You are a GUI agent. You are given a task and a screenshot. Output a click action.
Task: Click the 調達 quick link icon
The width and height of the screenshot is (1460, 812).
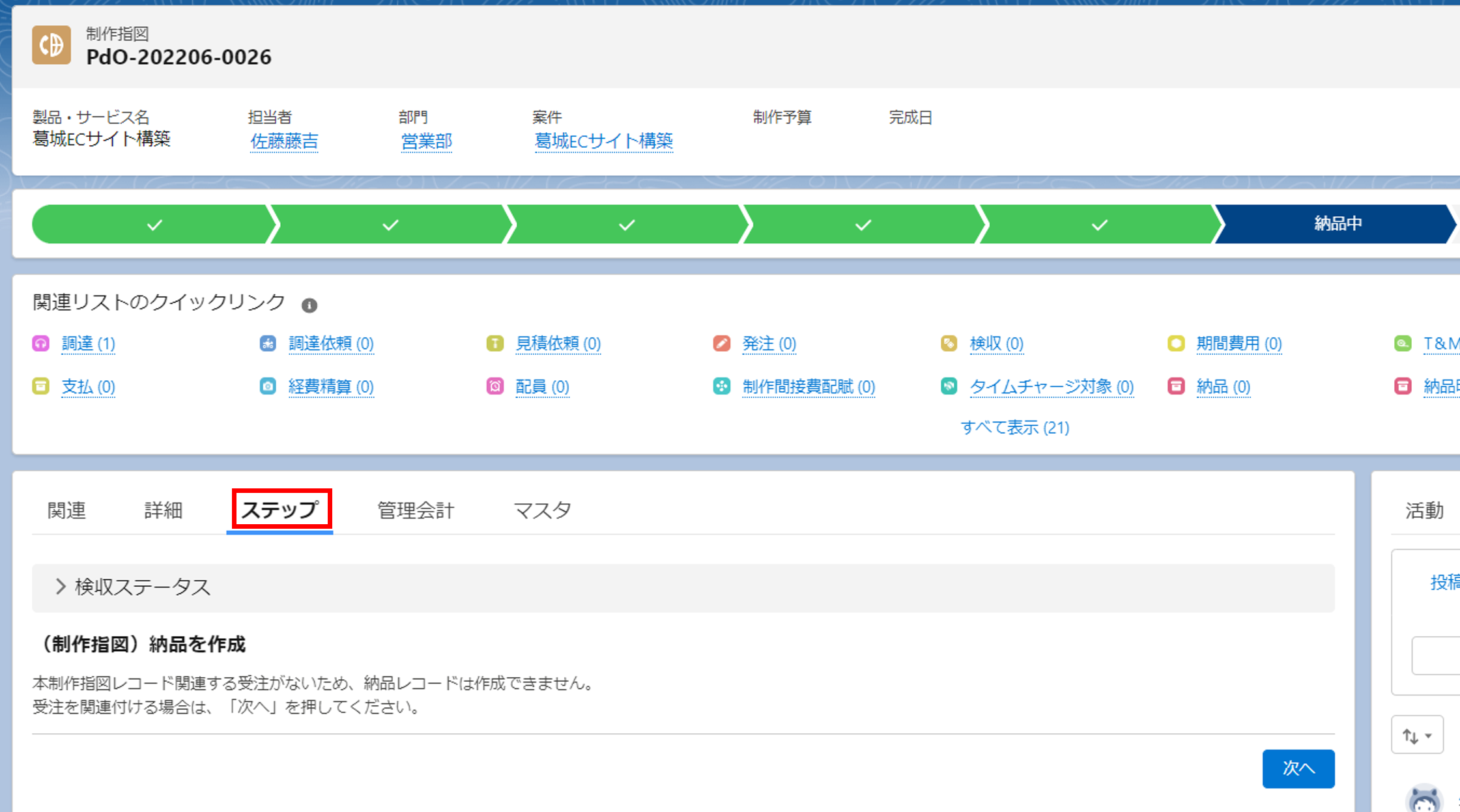pyautogui.click(x=41, y=343)
